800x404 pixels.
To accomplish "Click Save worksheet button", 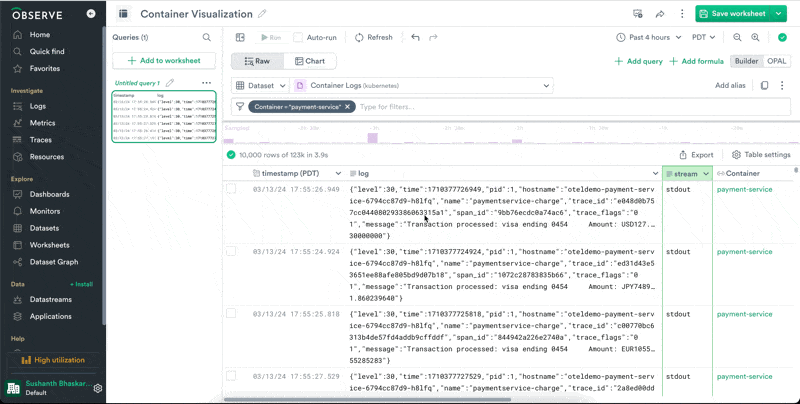I will click(733, 14).
